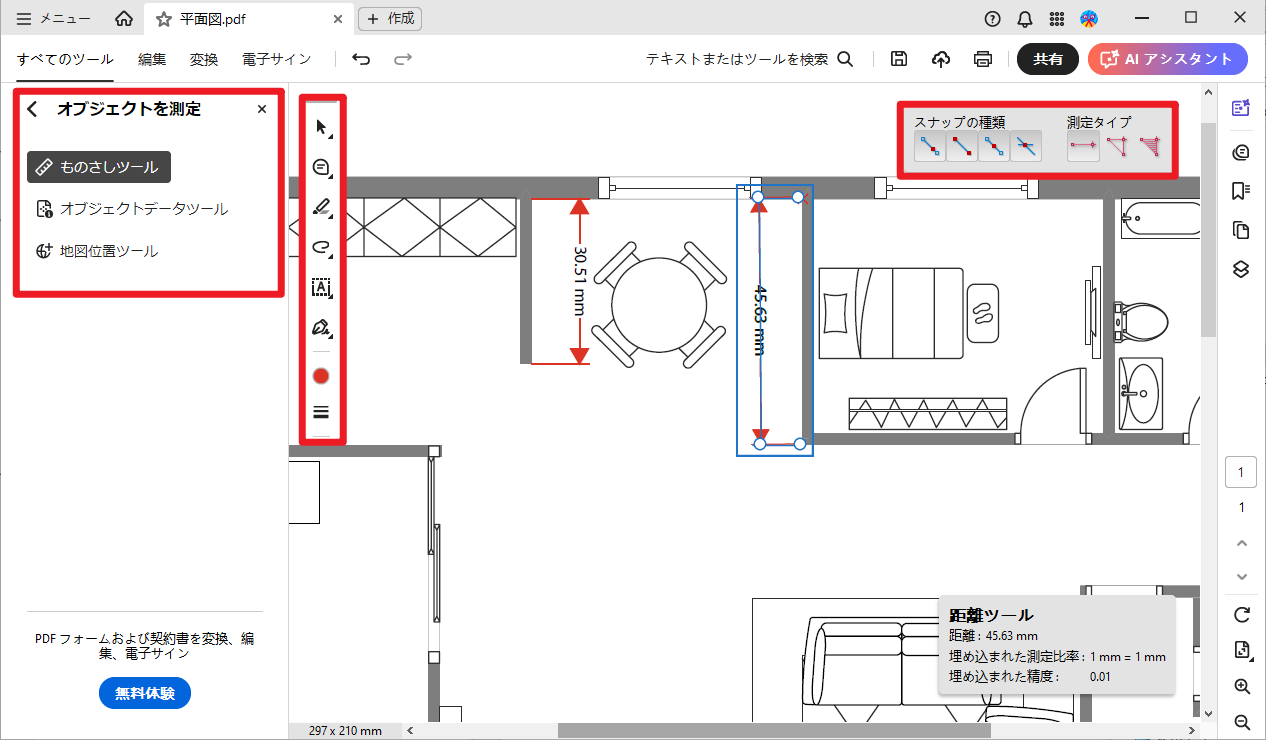Select the text box AI tool
The image size is (1266, 740).
tap(322, 287)
